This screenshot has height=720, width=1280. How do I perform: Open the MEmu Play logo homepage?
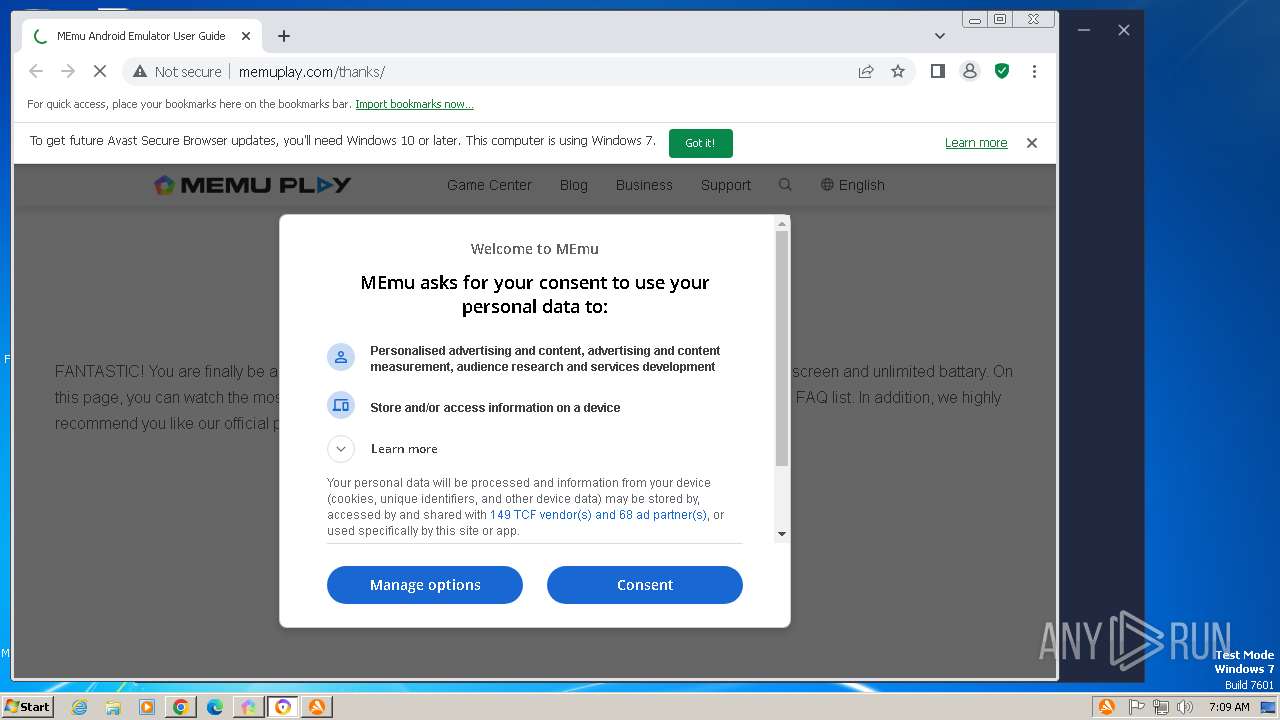click(x=252, y=185)
